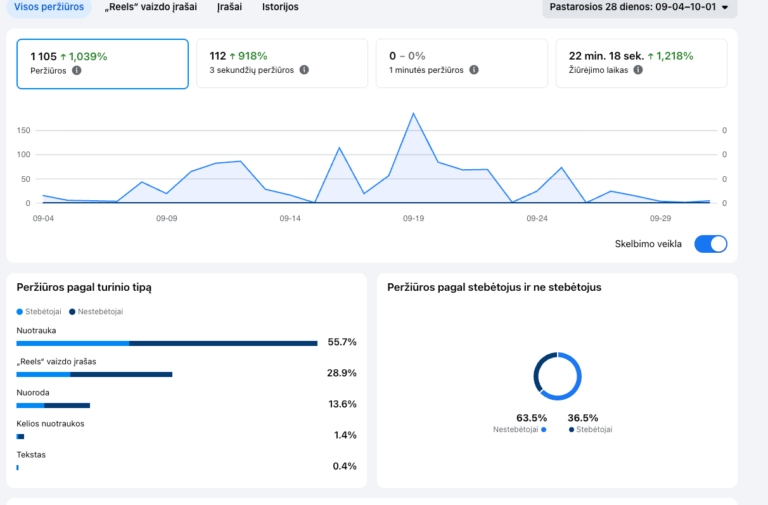The width and height of the screenshot is (768, 505).
Task: Click info icon next to Žiūrėjimo laikas
Action: pos(638,70)
